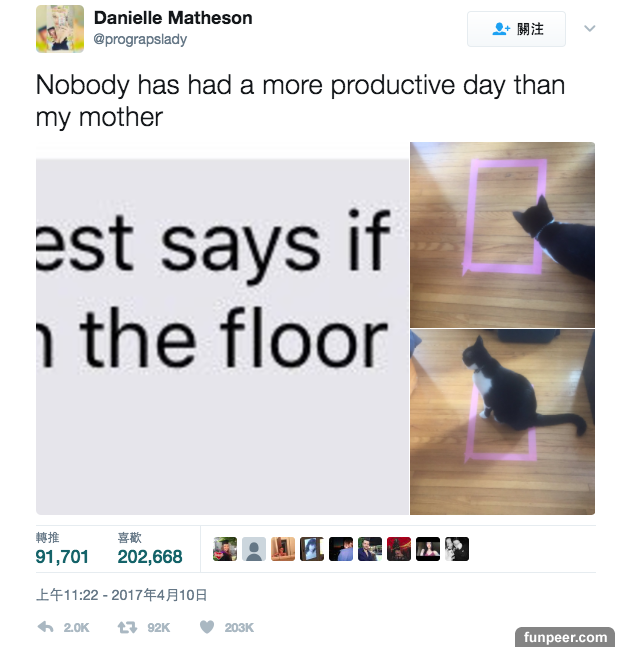Click the reply arrow icon
635x647 pixels.
45,627
